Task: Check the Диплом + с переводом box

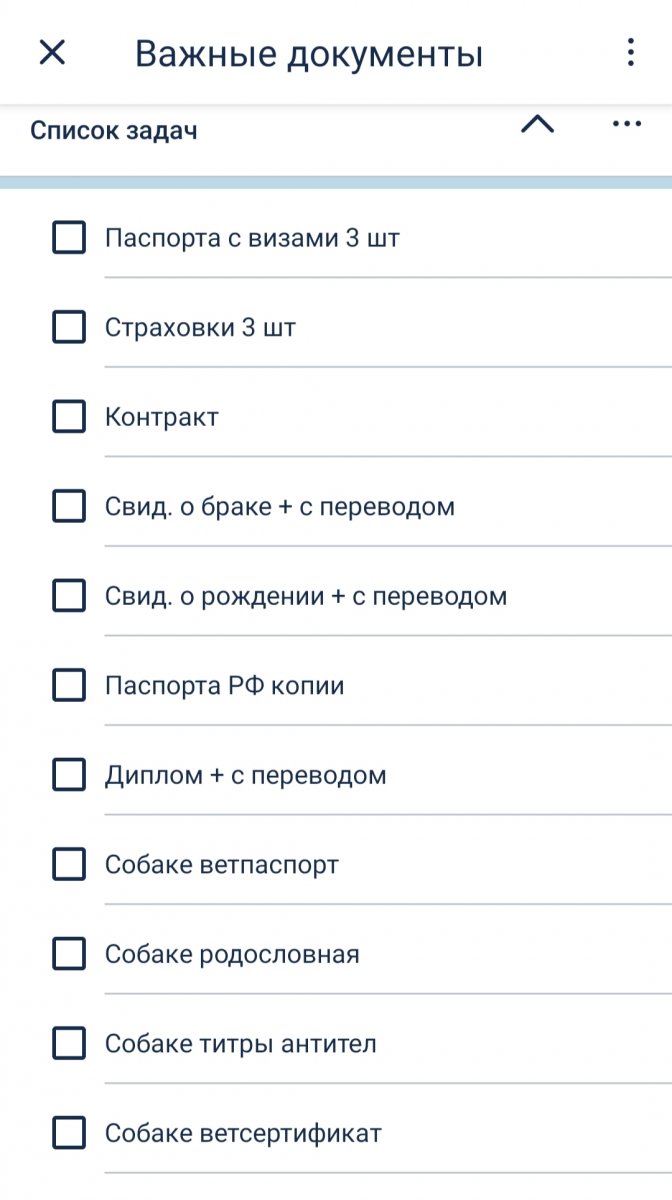Action: click(69, 775)
